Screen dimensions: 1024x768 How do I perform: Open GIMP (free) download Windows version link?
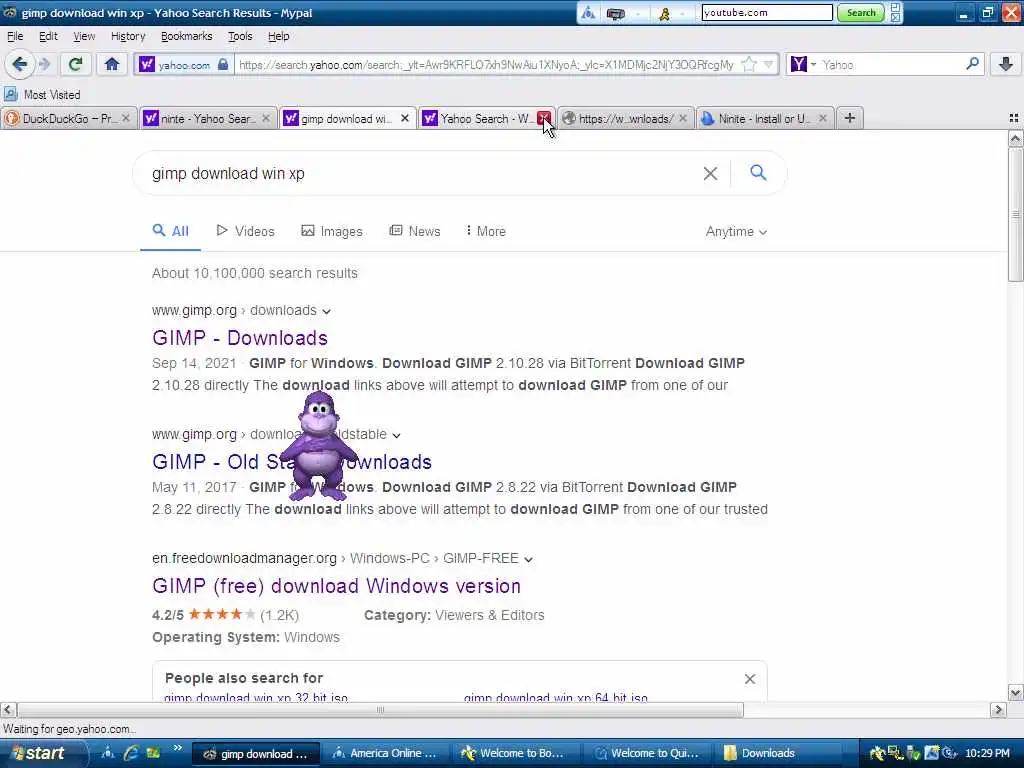pyautogui.click(x=336, y=586)
